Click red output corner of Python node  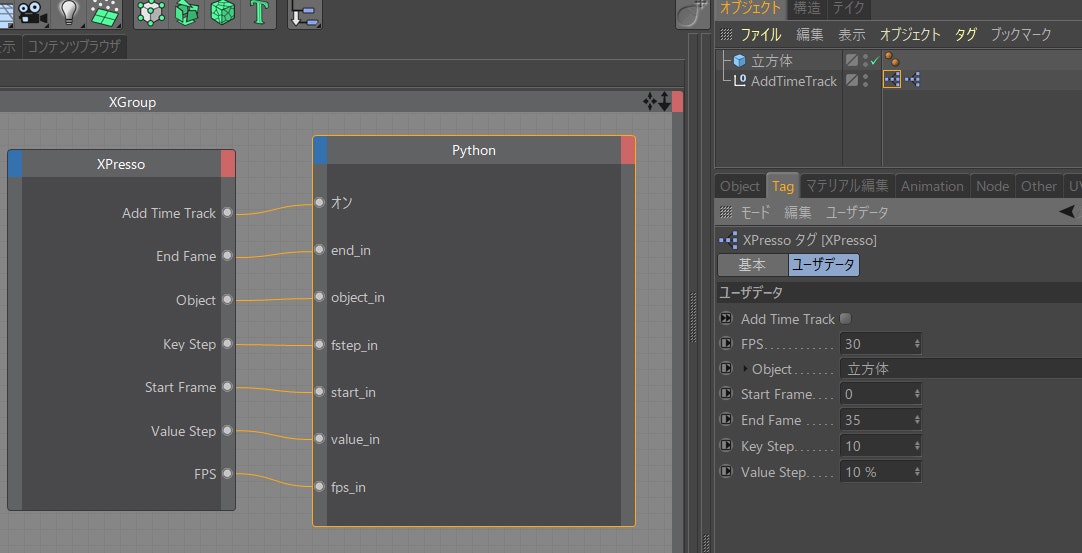[x=627, y=151]
